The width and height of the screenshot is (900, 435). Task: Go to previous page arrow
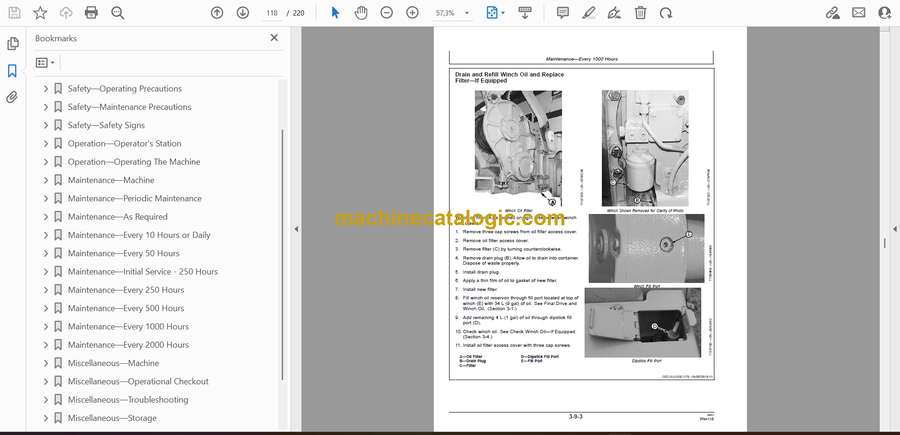(x=217, y=13)
